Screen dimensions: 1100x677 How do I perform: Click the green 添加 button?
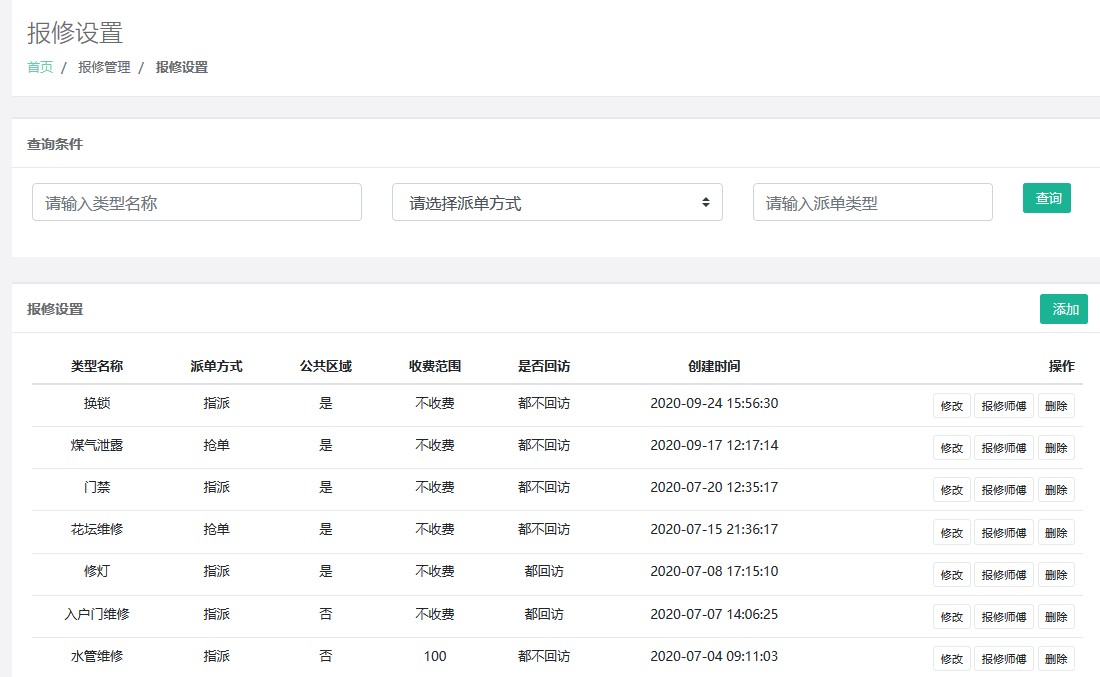[x=1063, y=309]
